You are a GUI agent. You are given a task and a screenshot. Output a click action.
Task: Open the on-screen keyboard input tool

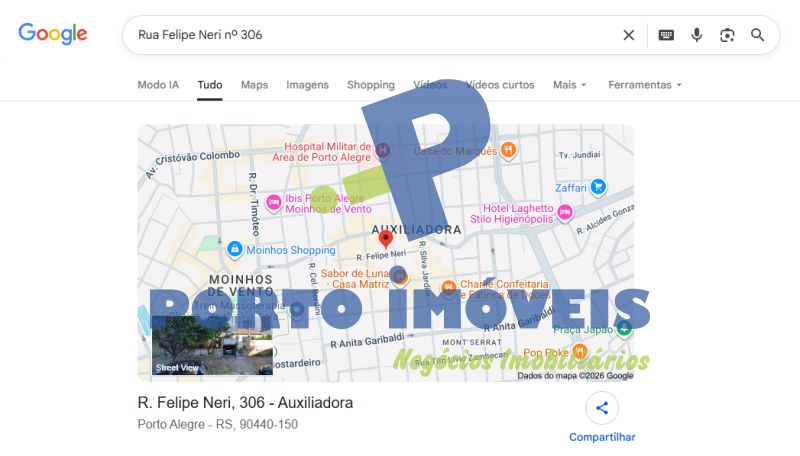tap(666, 35)
